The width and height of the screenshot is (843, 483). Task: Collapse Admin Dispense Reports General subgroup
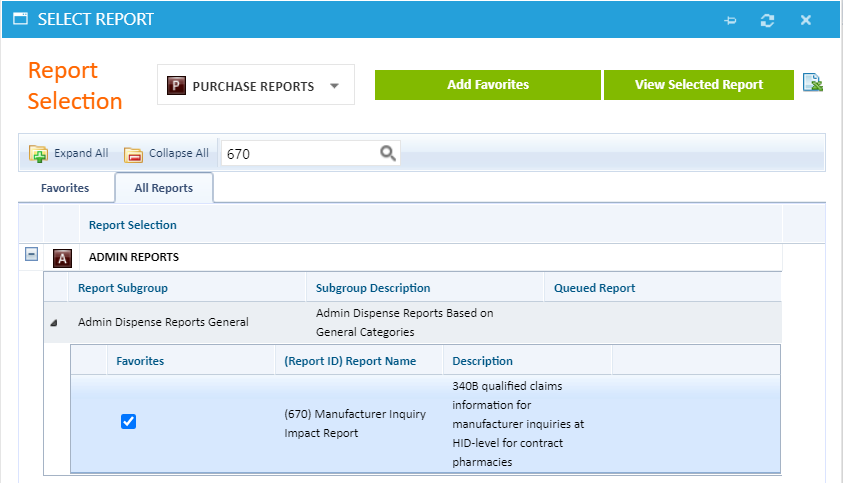(x=54, y=323)
